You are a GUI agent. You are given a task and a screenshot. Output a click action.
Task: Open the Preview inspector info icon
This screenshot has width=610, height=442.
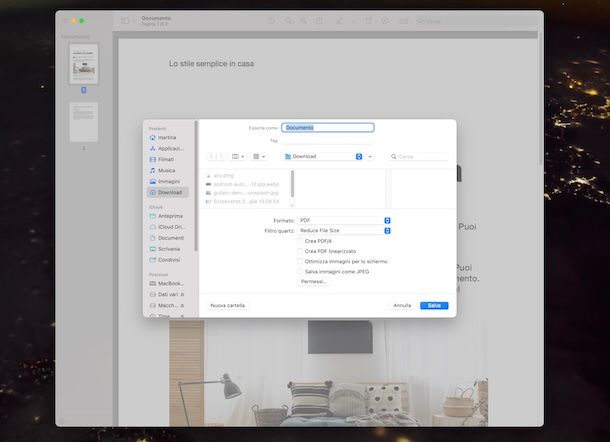[x=271, y=21]
